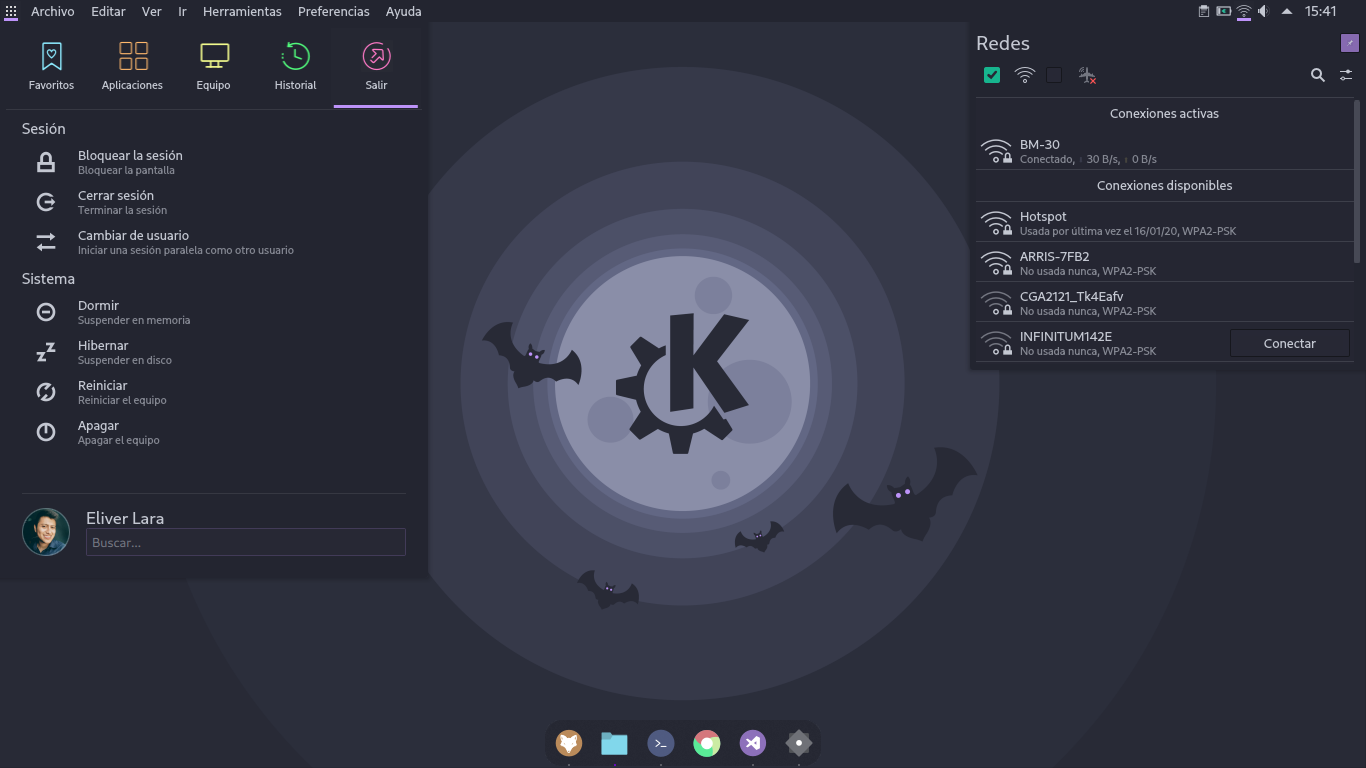Image resolution: width=1366 pixels, height=768 pixels.
Task: Select the Salir tab
Action: point(376,66)
